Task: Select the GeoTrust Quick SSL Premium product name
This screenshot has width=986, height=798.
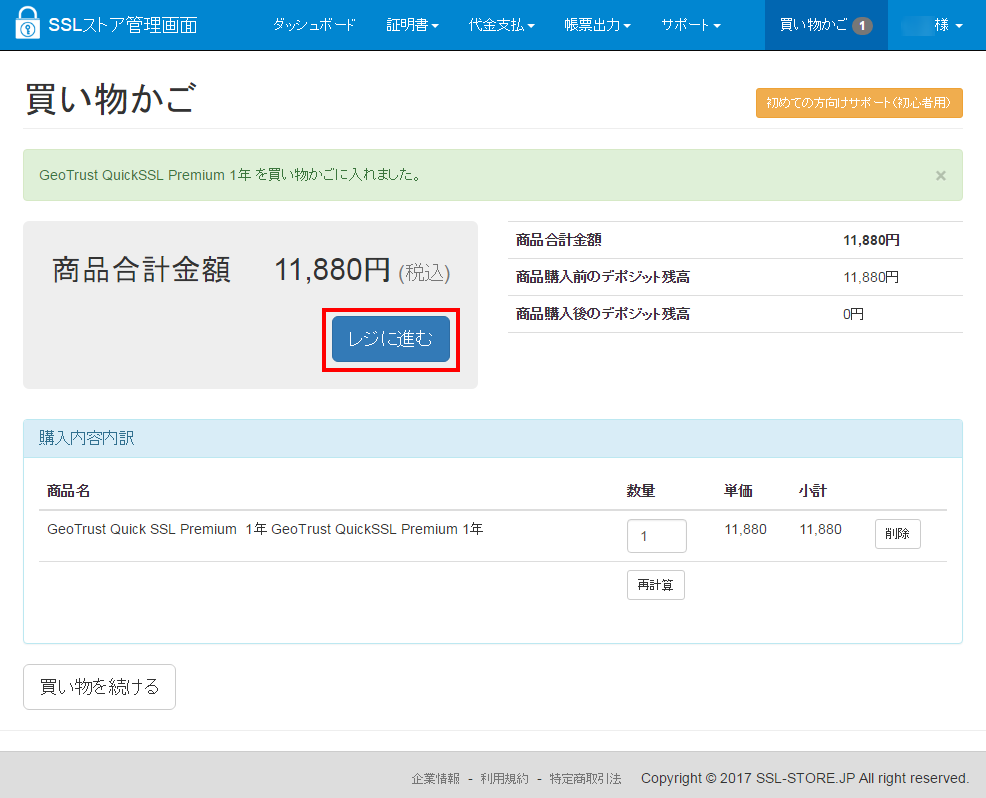Action: 265,529
